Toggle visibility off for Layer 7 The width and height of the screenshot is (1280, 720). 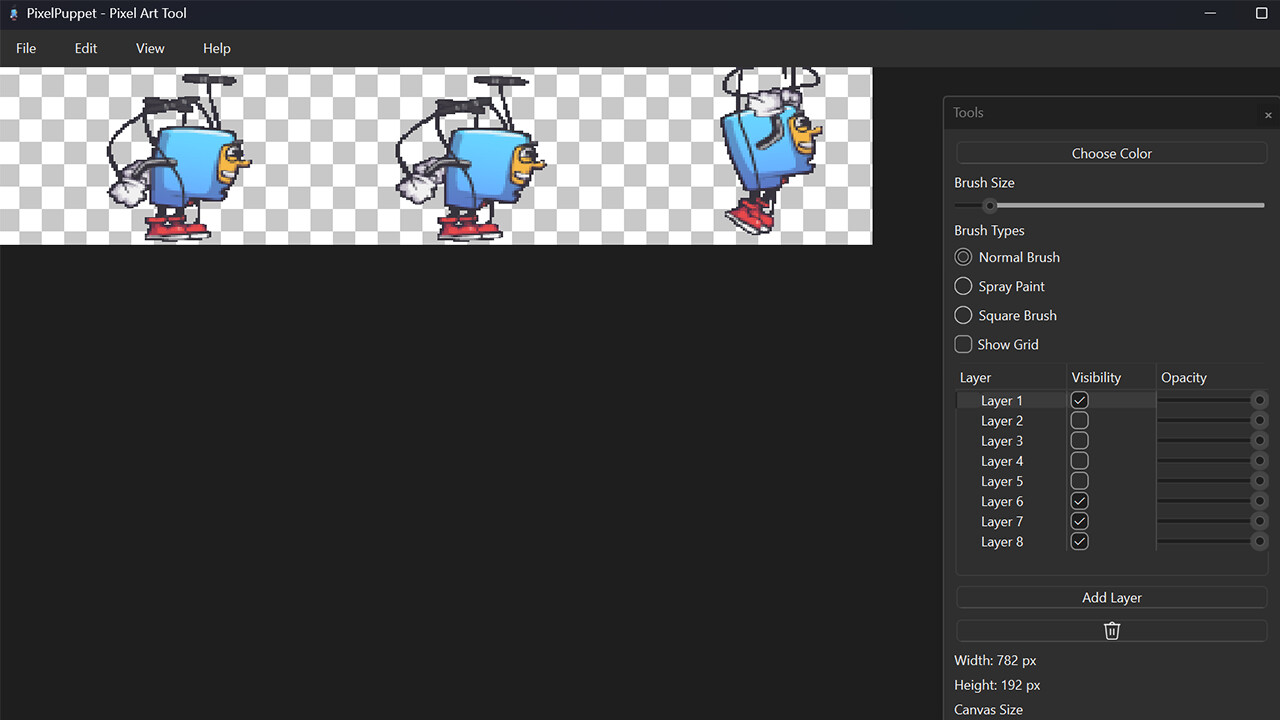point(1079,521)
